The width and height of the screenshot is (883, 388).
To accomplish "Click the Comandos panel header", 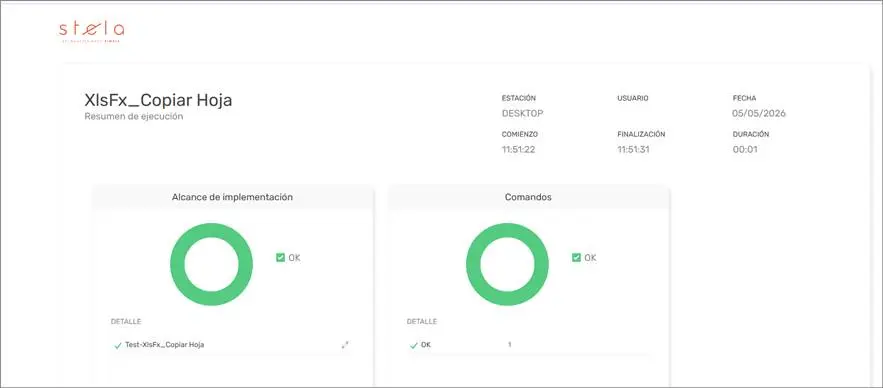I will pos(528,197).
